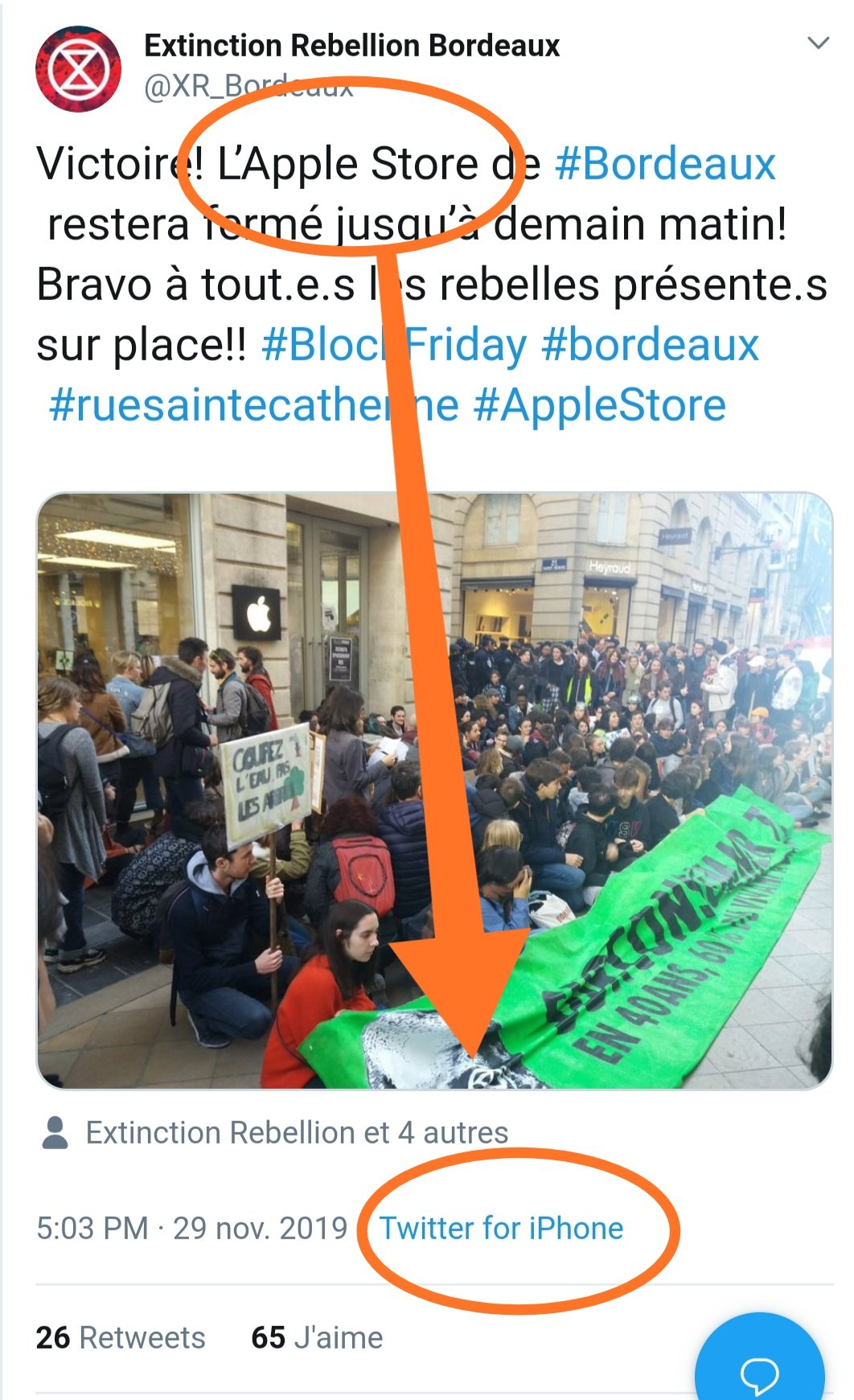
Task: Click the tagged people person icon
Action: click(x=55, y=1132)
